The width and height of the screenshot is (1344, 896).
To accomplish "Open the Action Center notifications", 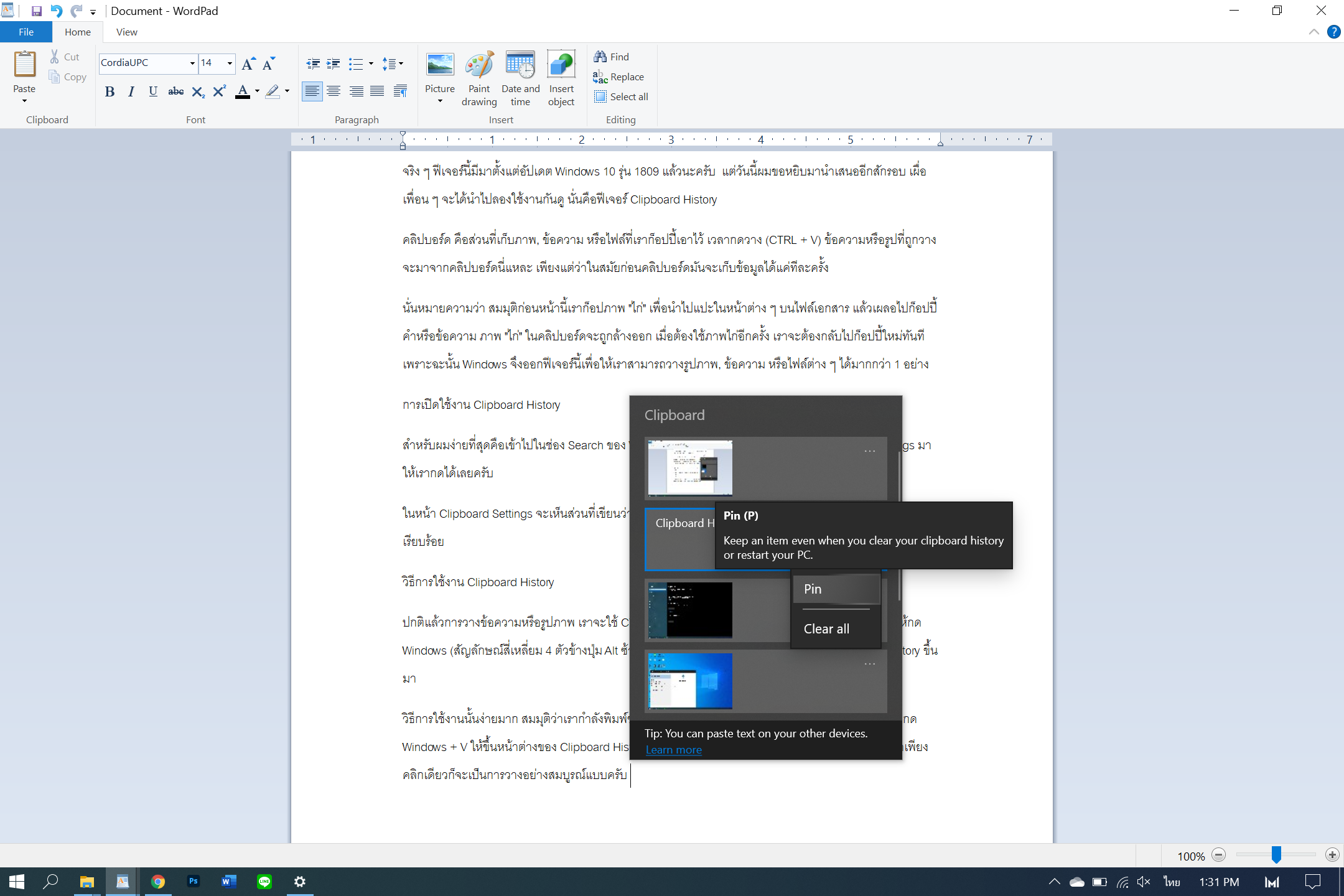I will (1312, 881).
